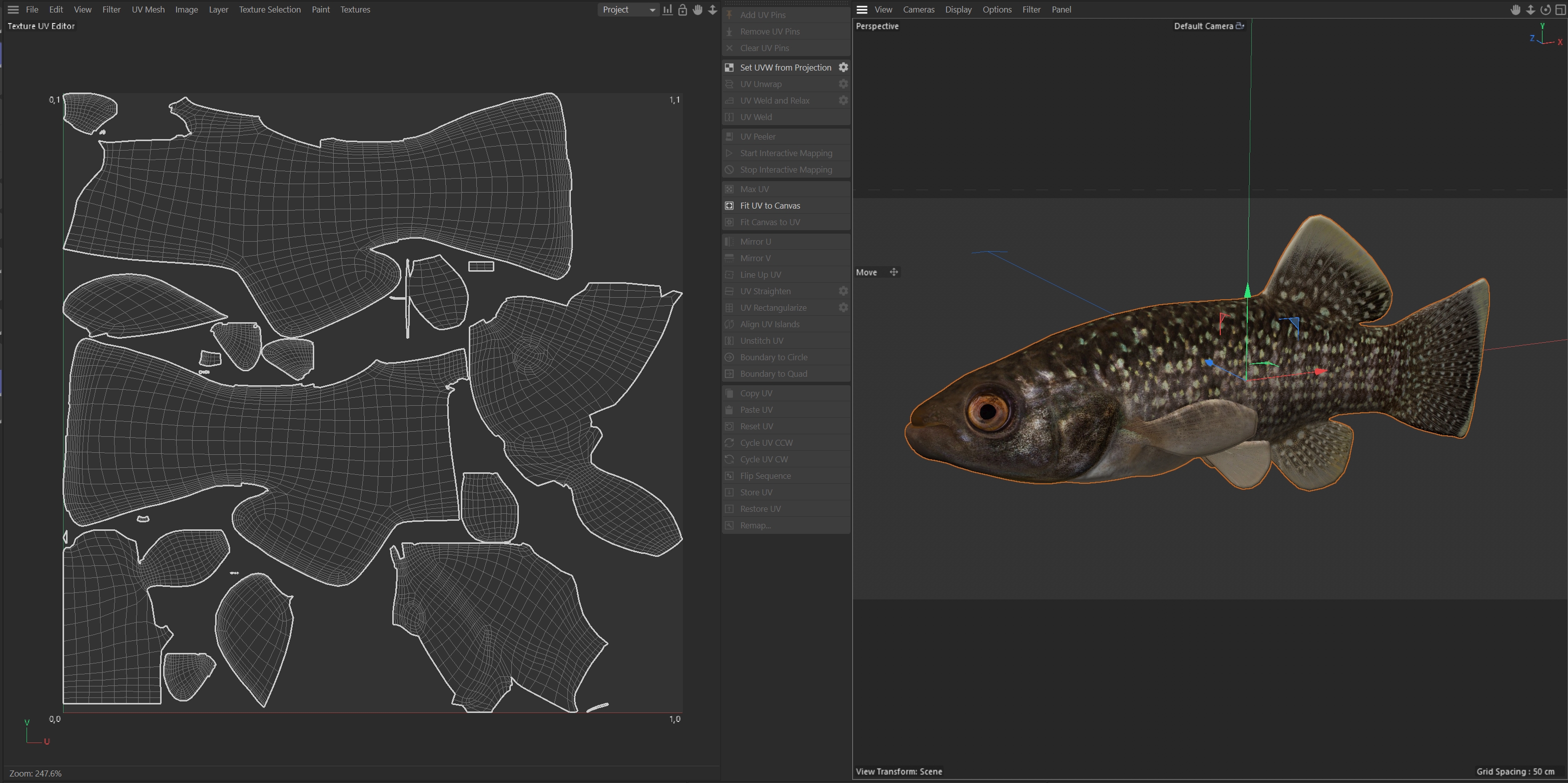
Task: Toggle the UV editor lock icon
Action: click(x=682, y=10)
